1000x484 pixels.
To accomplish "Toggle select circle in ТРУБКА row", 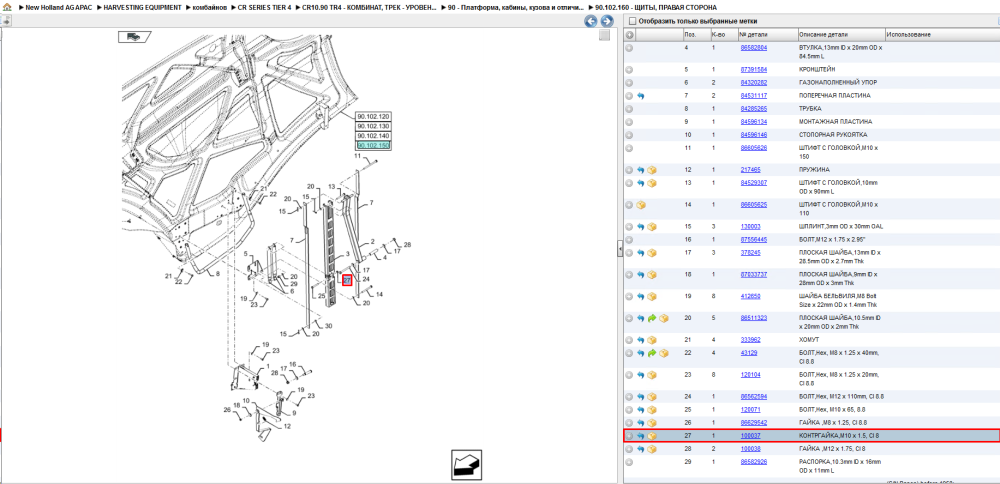I will click(629, 109).
